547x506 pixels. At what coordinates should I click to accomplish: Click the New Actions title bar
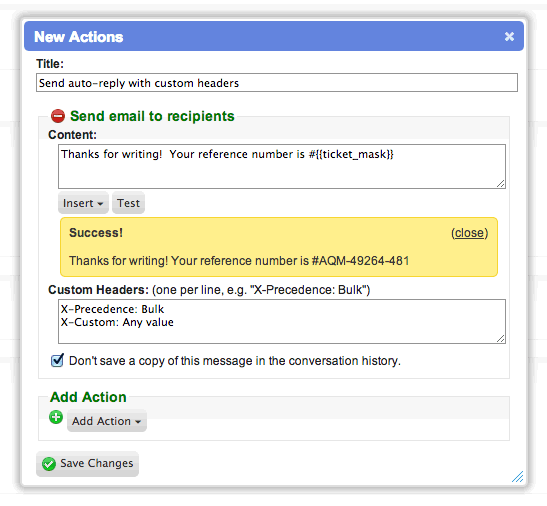(x=274, y=36)
